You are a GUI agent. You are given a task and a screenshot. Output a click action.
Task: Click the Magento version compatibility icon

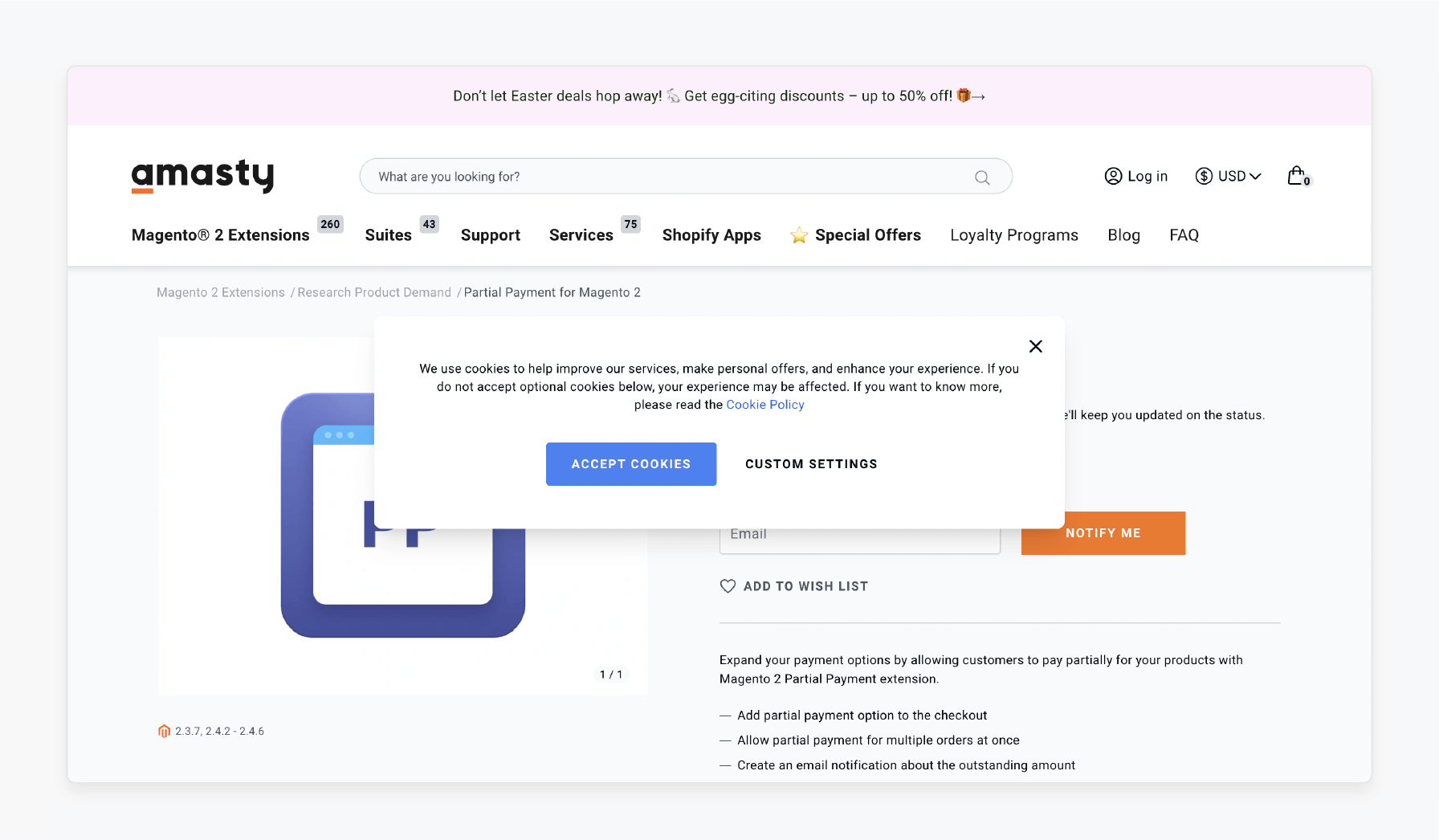(164, 731)
